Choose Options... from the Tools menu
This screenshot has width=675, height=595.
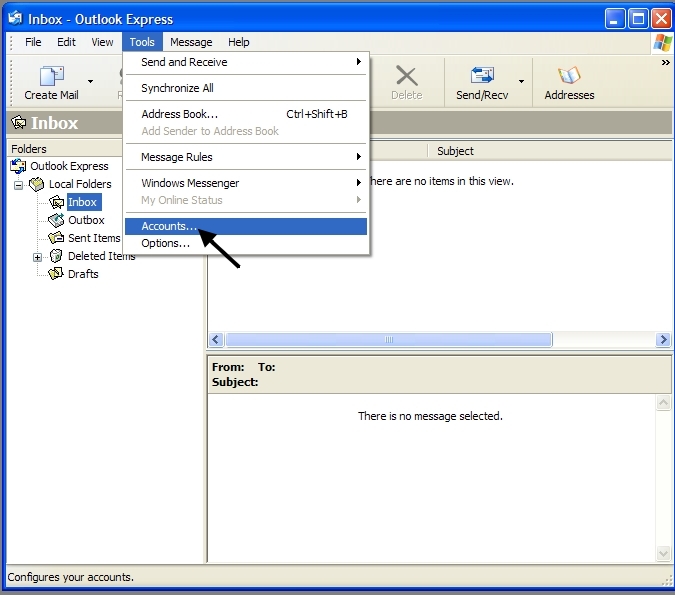coord(165,243)
